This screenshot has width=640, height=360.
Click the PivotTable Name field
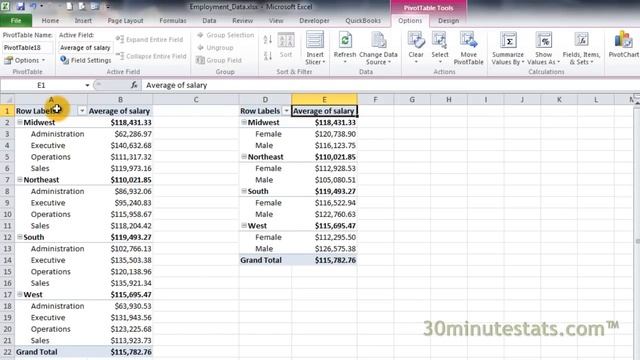pyautogui.click(x=27, y=48)
